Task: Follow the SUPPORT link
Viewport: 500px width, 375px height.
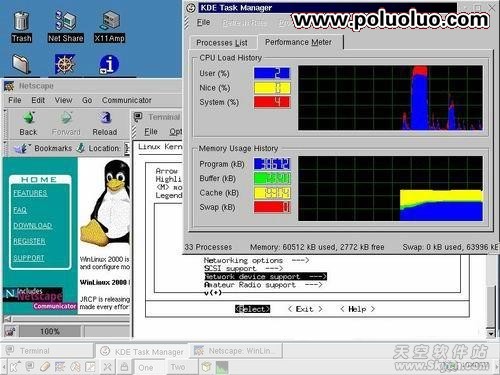Action: pos(29,258)
